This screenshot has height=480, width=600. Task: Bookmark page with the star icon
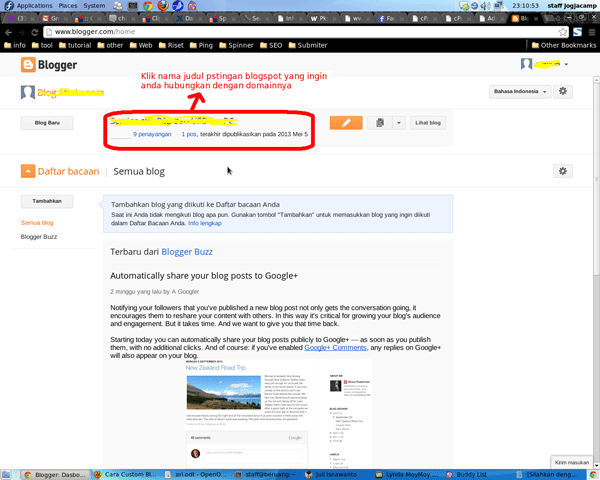(563, 32)
